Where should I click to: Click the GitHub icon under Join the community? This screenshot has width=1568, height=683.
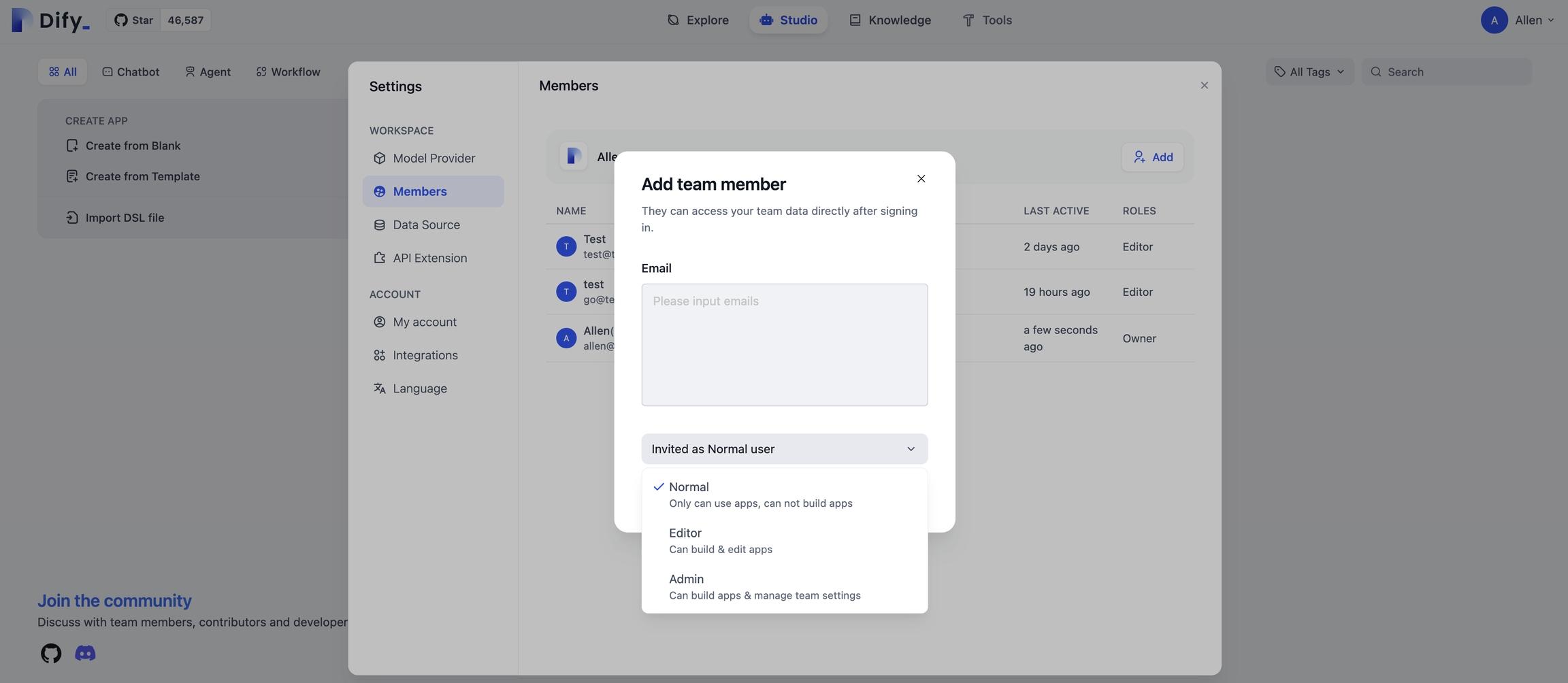(51, 653)
